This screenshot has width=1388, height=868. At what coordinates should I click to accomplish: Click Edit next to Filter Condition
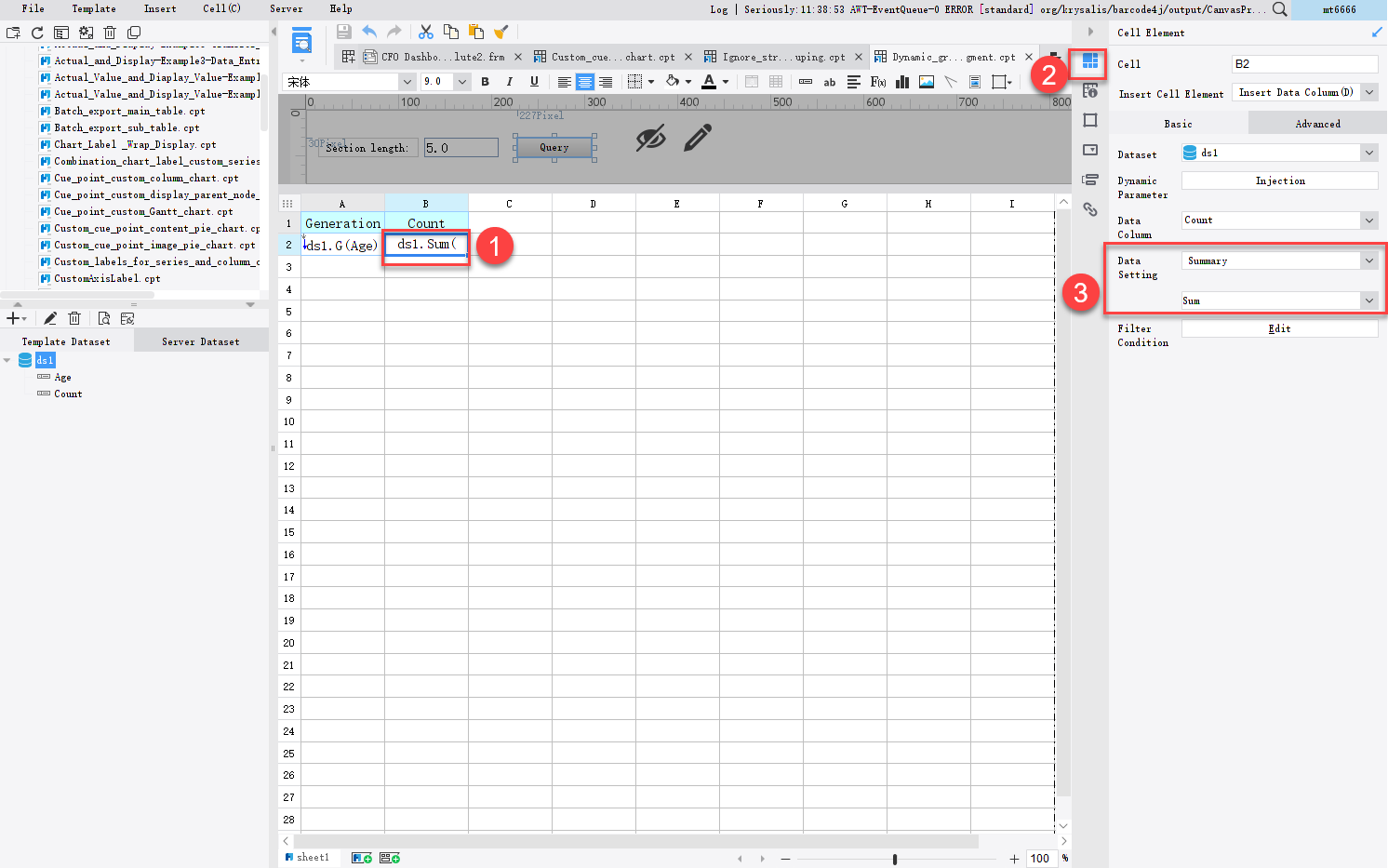click(1279, 327)
